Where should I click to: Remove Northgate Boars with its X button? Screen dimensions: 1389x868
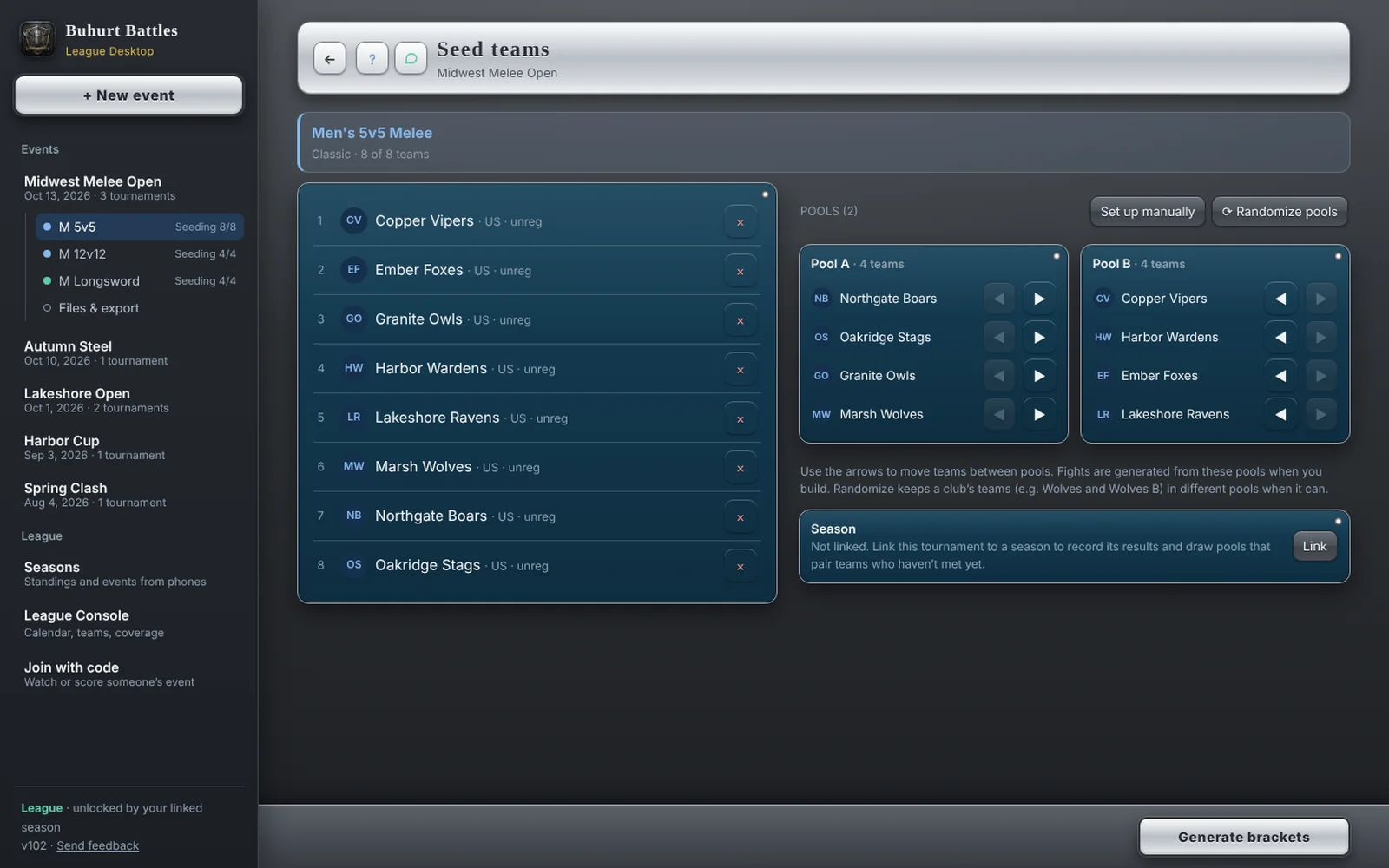pos(741,517)
